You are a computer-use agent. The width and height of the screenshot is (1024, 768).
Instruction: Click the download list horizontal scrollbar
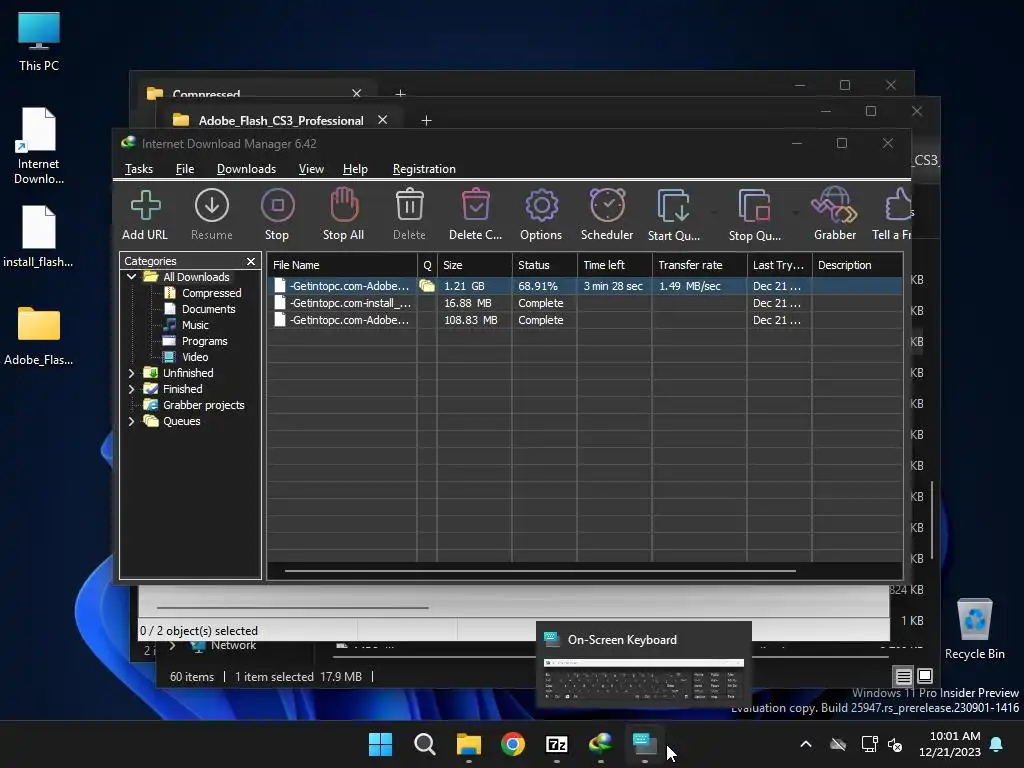coord(540,571)
